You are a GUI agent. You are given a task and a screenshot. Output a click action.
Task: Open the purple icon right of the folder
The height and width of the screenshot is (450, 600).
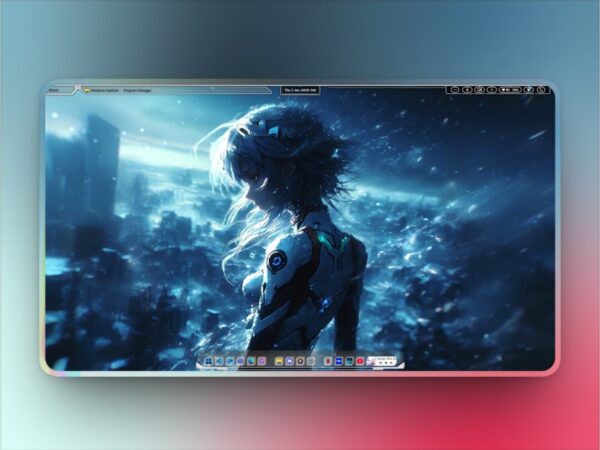289,361
